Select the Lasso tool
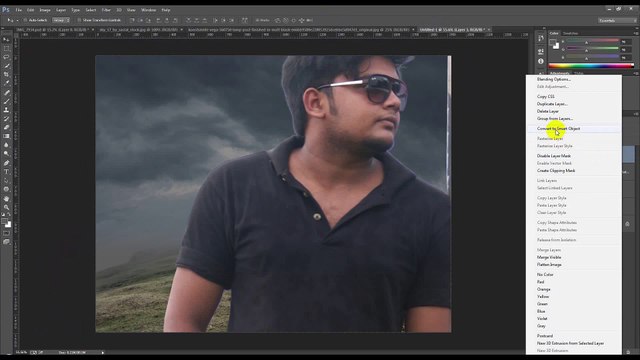Screen dimensions: 640x360 [x=6, y=57]
